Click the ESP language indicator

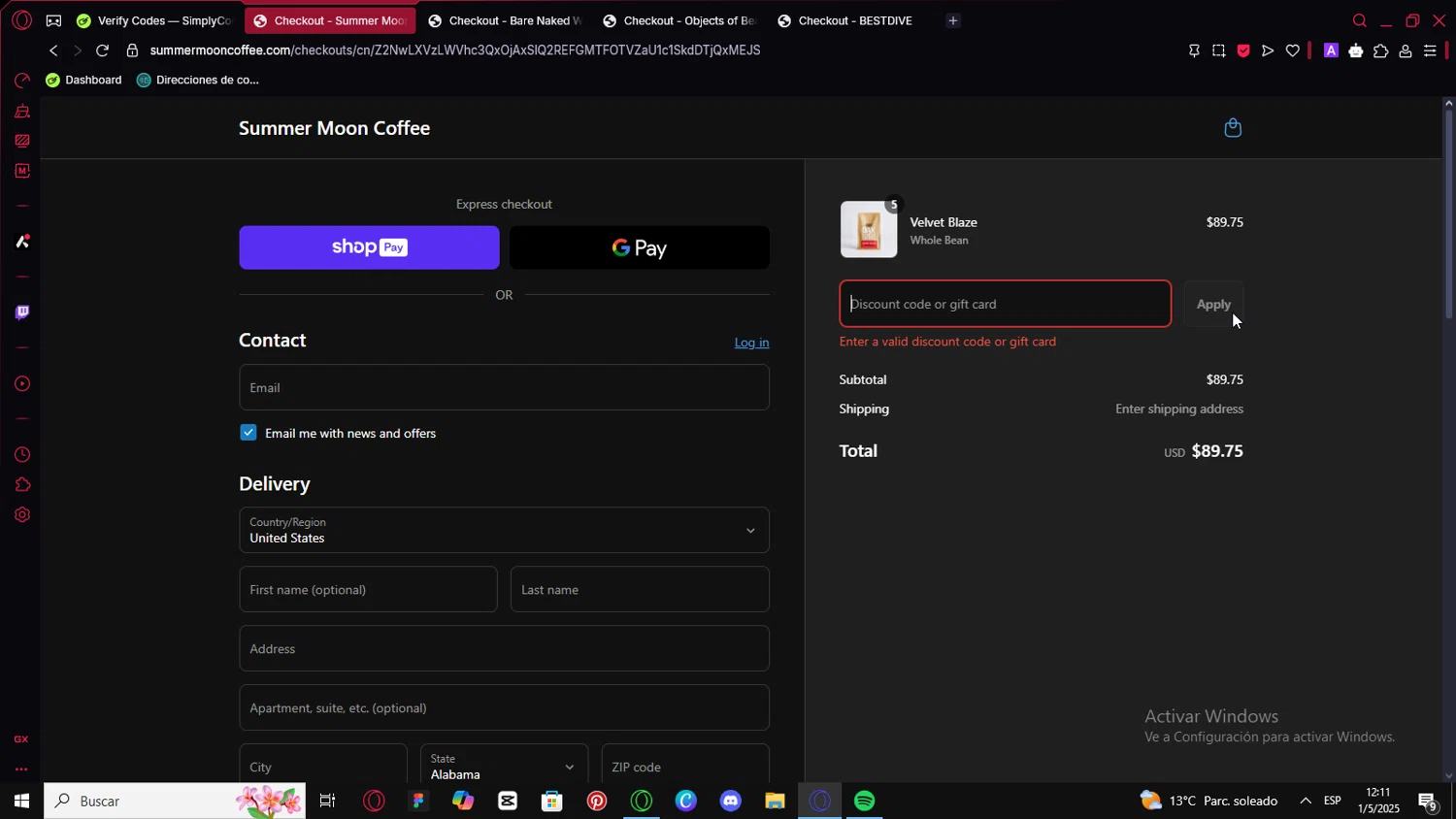click(1333, 801)
